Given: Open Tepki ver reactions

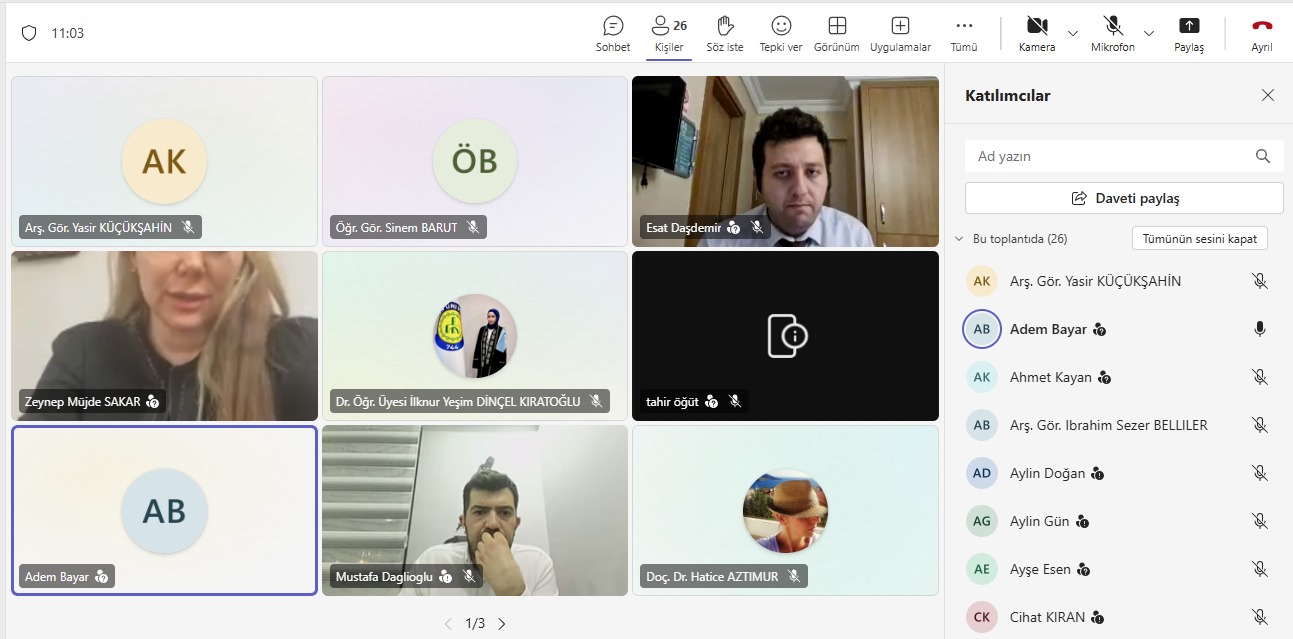Looking at the screenshot, I should click(x=781, y=26).
